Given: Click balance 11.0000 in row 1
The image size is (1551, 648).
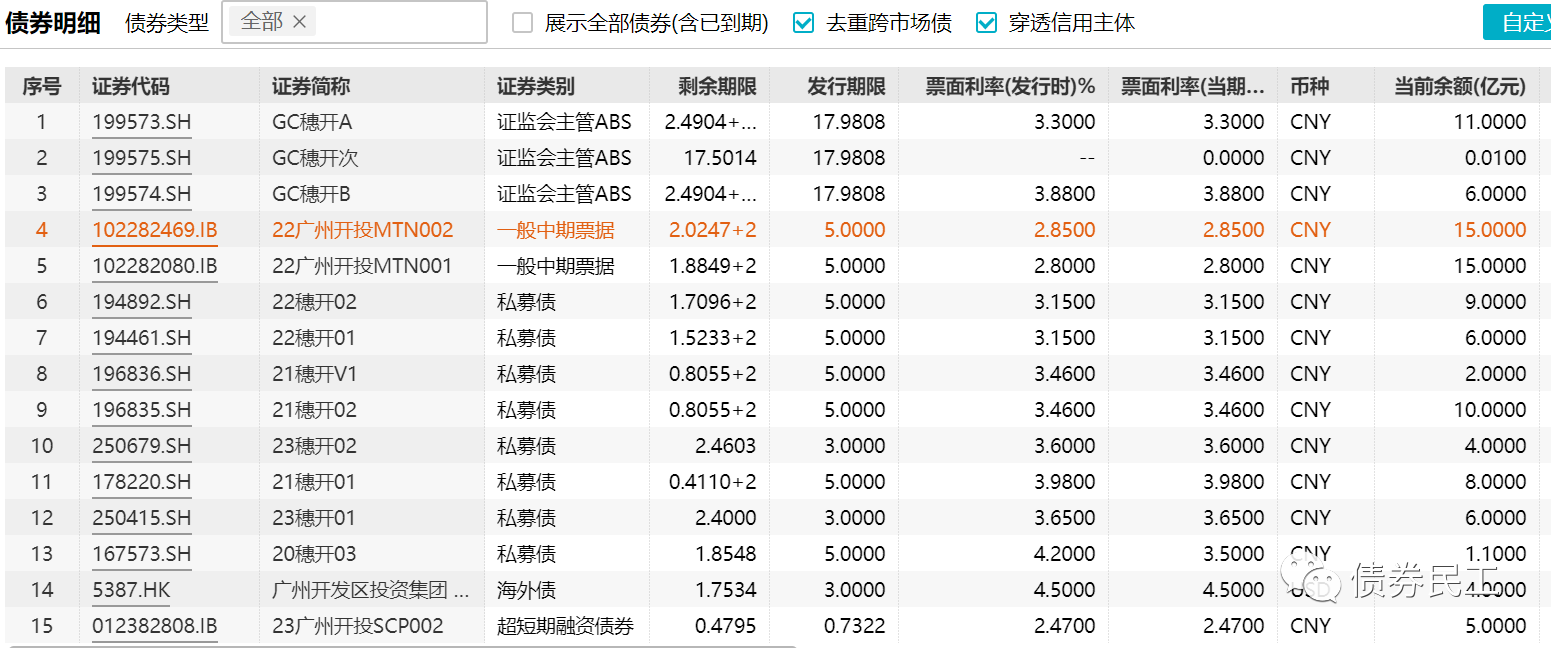Looking at the screenshot, I should pyautogui.click(x=1490, y=122).
